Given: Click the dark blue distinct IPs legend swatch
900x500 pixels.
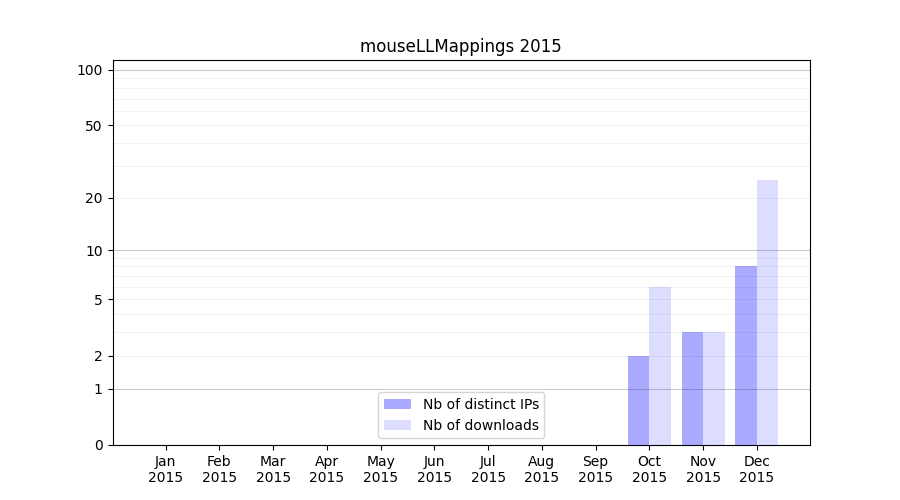Looking at the screenshot, I should click(397, 404).
